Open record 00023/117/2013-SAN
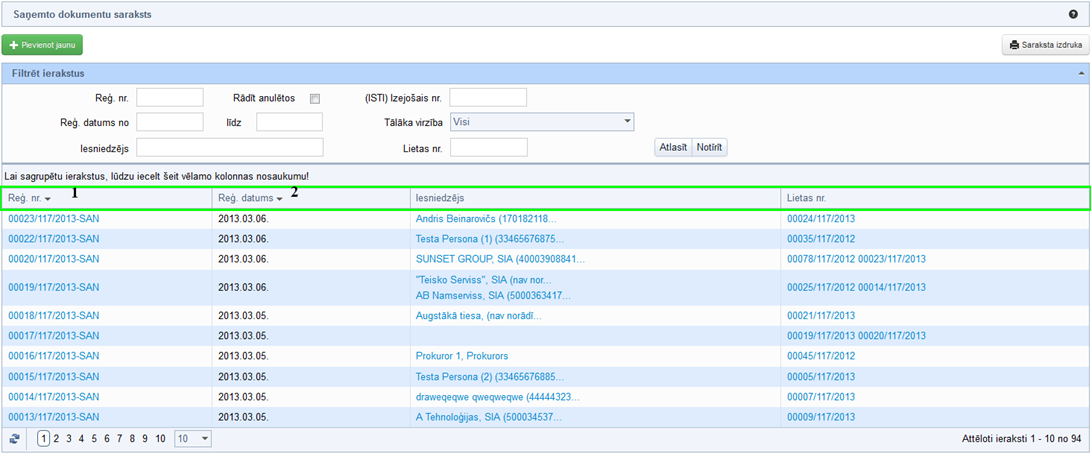This screenshot has width=1091, height=455. 54,219
